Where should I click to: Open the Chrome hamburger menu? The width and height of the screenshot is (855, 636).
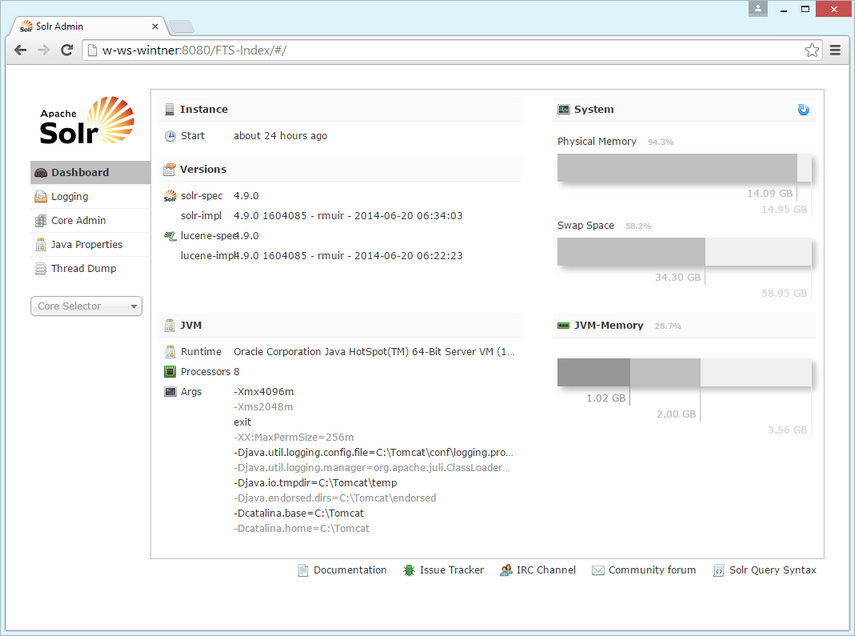click(836, 50)
